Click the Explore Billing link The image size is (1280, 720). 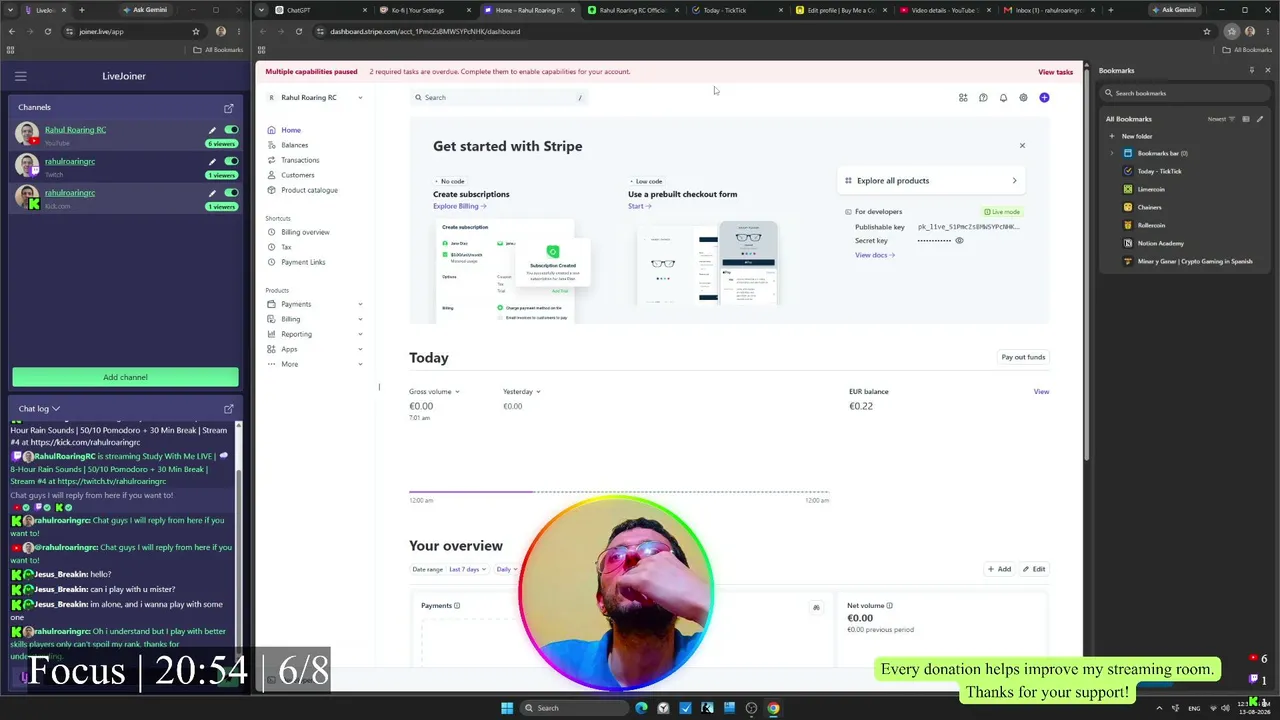(x=459, y=206)
